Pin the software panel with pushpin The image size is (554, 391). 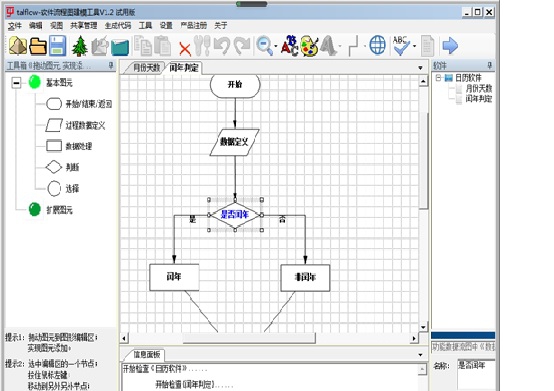[x=490, y=65]
